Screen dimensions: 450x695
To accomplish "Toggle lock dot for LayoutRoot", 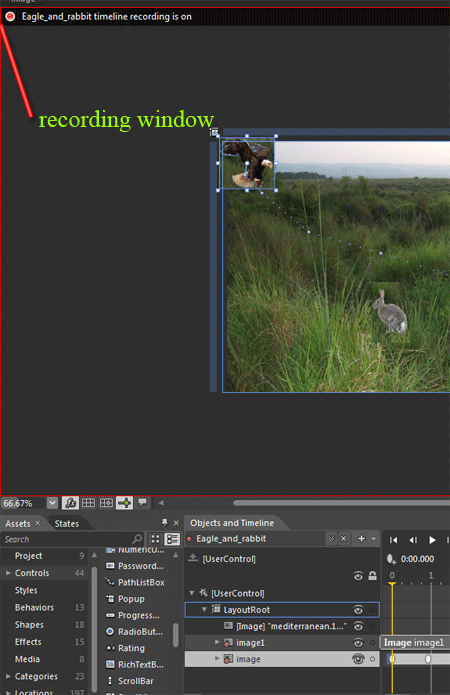I will (372, 610).
